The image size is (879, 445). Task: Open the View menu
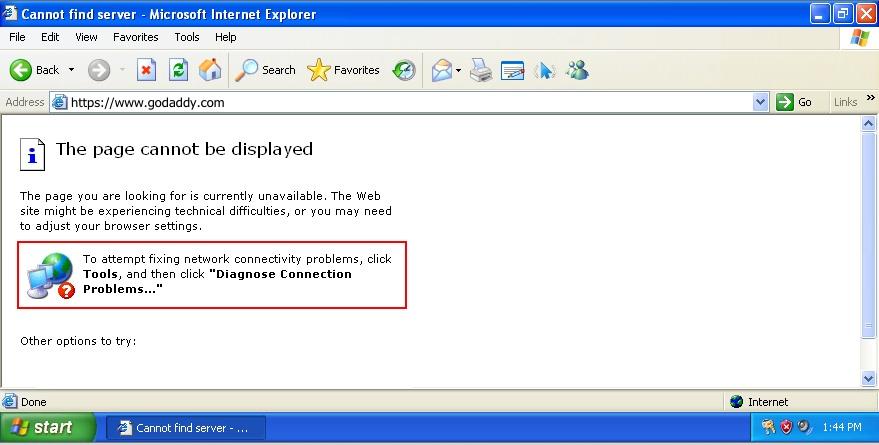coord(86,37)
